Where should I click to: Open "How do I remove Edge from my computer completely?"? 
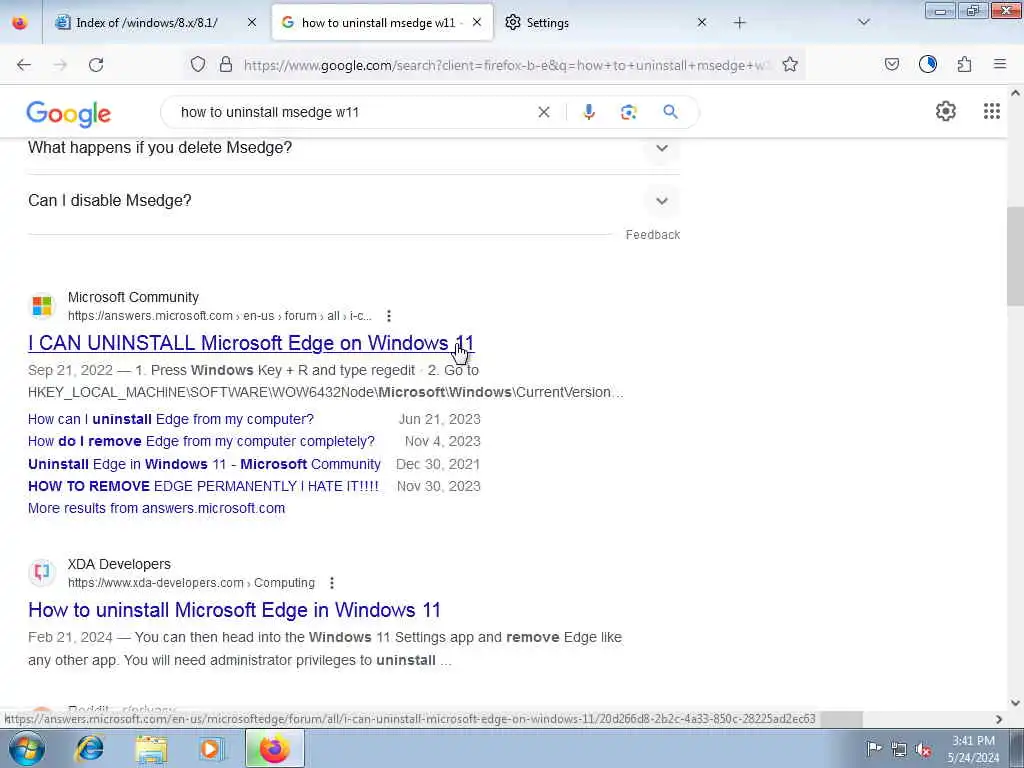(x=201, y=441)
